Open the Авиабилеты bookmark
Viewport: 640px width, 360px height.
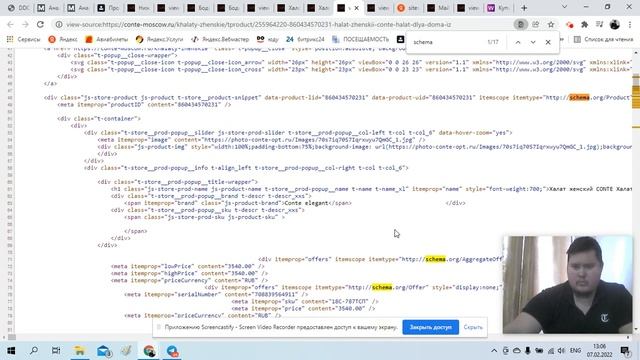point(107,40)
